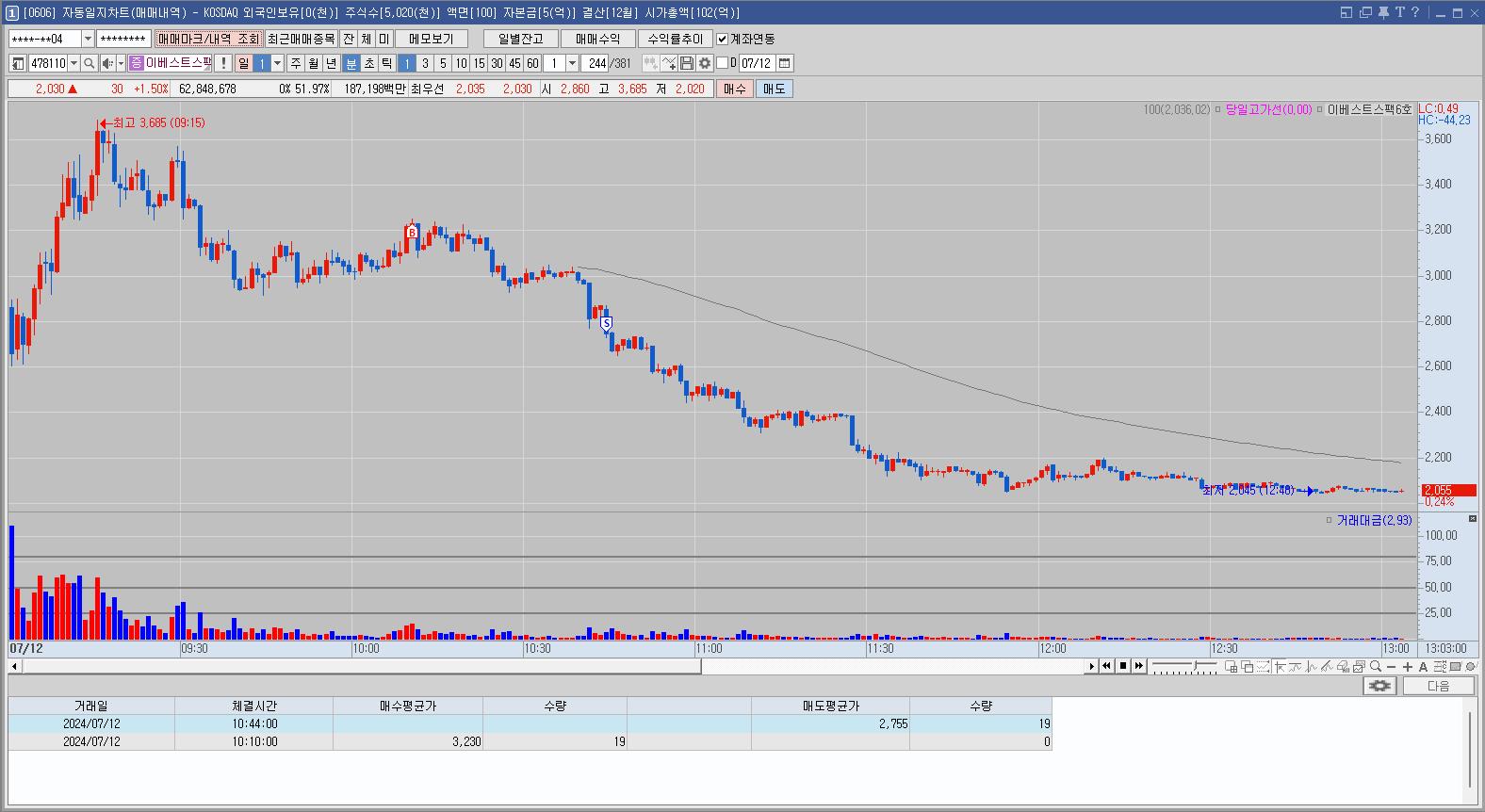This screenshot has width=1485, height=812.
Task: Click the rewind replay button
Action: 1107,666
